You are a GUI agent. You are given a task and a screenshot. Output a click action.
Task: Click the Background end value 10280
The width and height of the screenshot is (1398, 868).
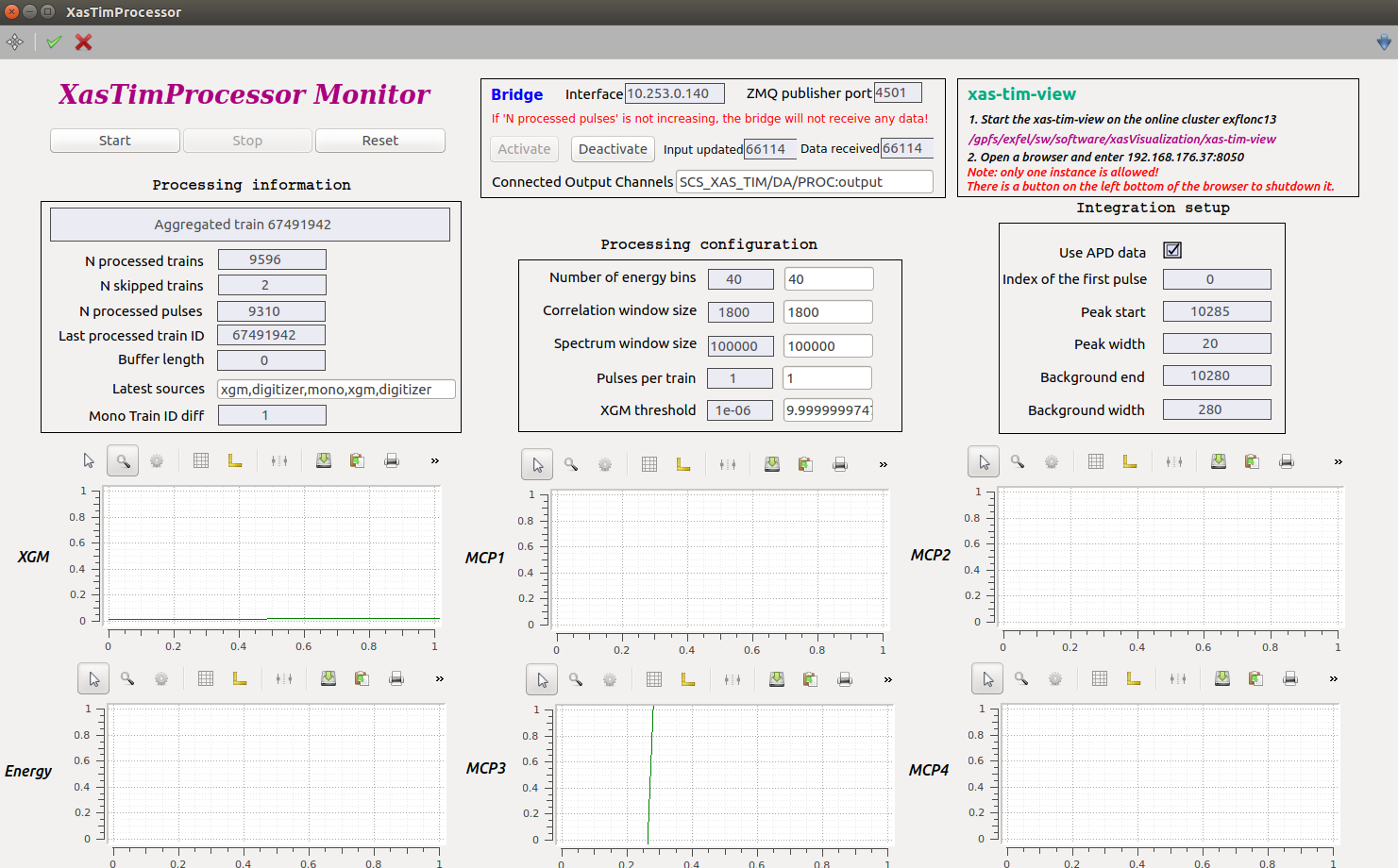[1217, 376]
